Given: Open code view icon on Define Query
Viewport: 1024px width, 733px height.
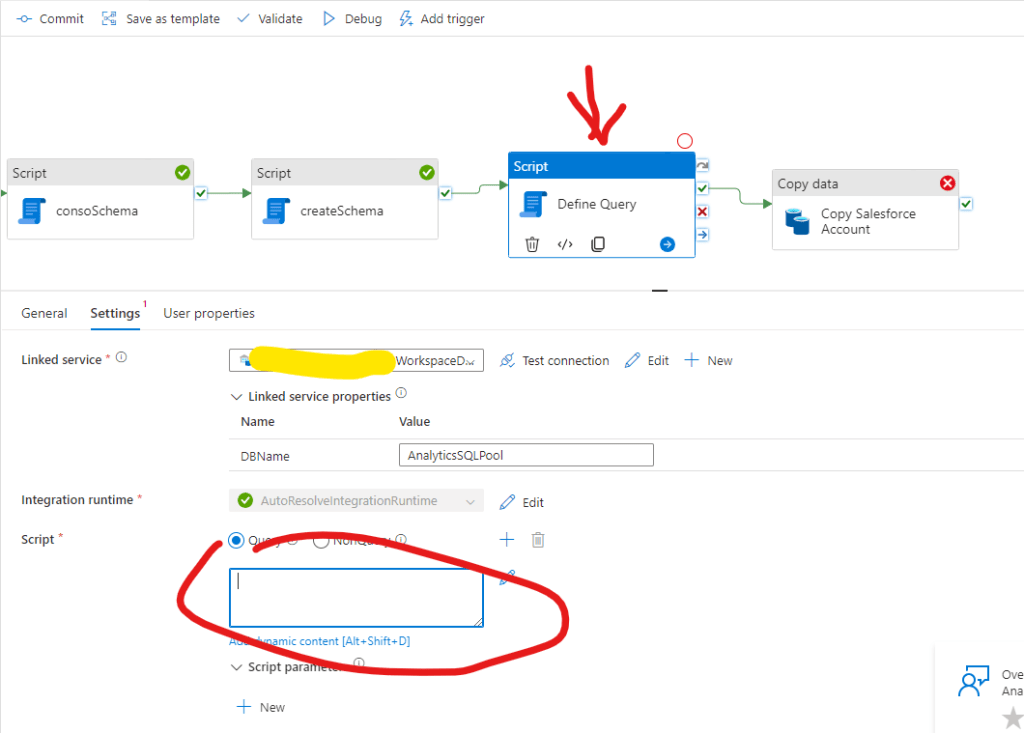Looking at the screenshot, I should (x=565, y=244).
